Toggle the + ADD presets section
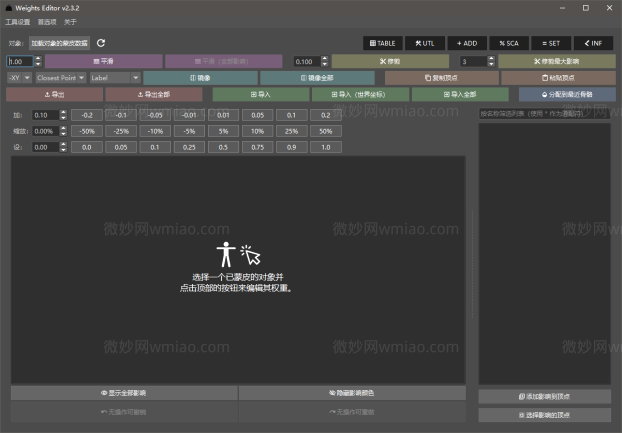 [x=467, y=43]
